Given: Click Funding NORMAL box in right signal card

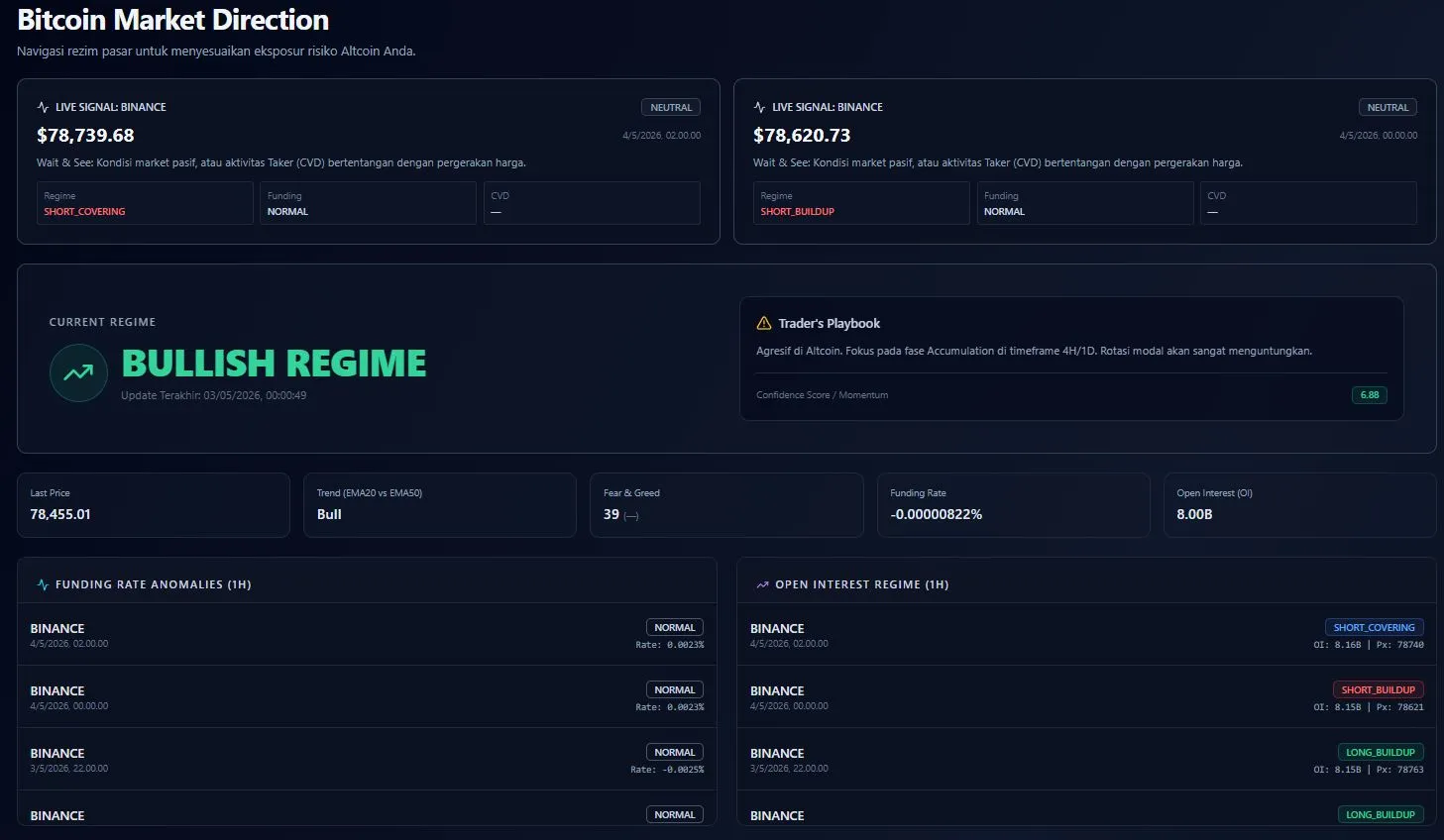Looking at the screenshot, I should click(1085, 203).
